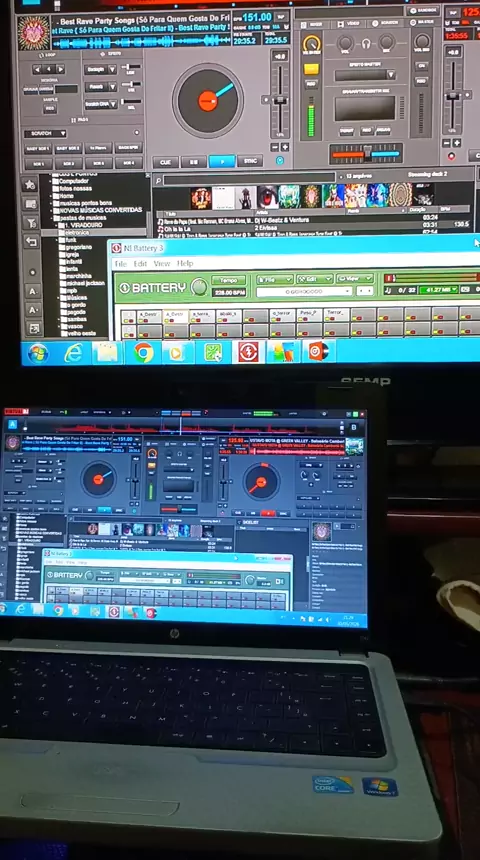Toggle deck A SYNC on external monitor
480x860 pixels.
(x=250, y=161)
